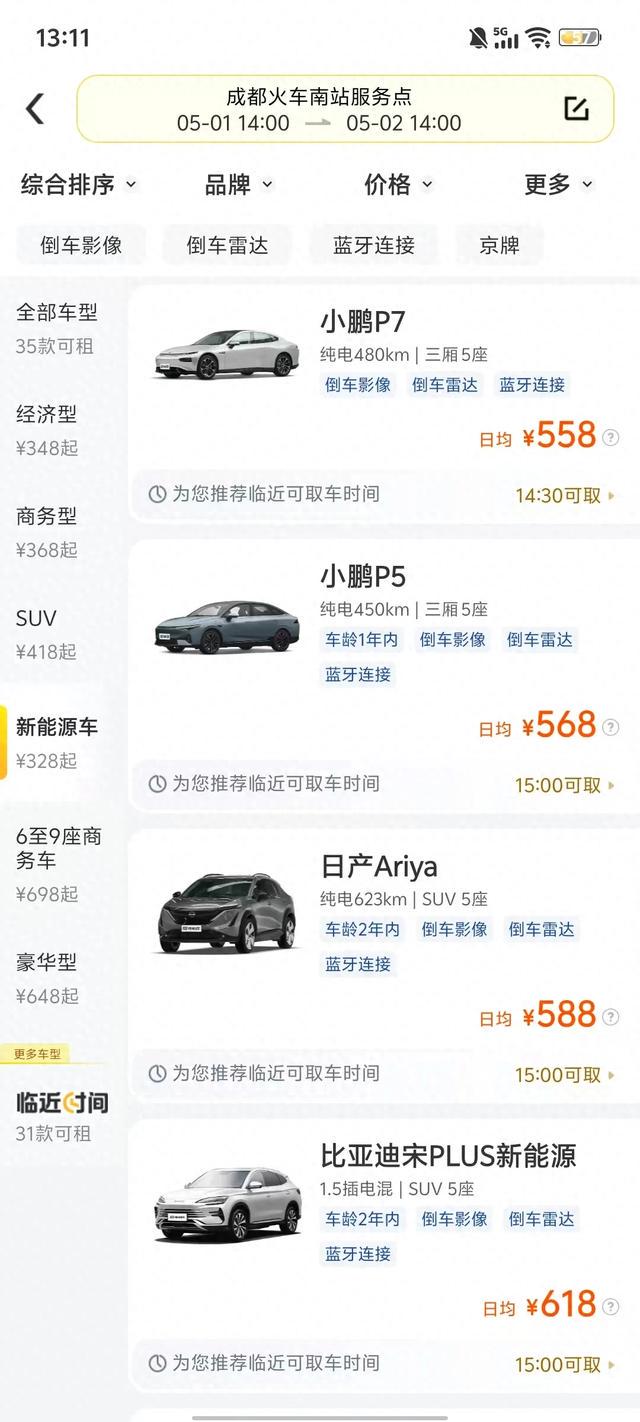Tap the price info icon beside ¥558
Viewport: 640px width, 1422px height.
click(611, 437)
